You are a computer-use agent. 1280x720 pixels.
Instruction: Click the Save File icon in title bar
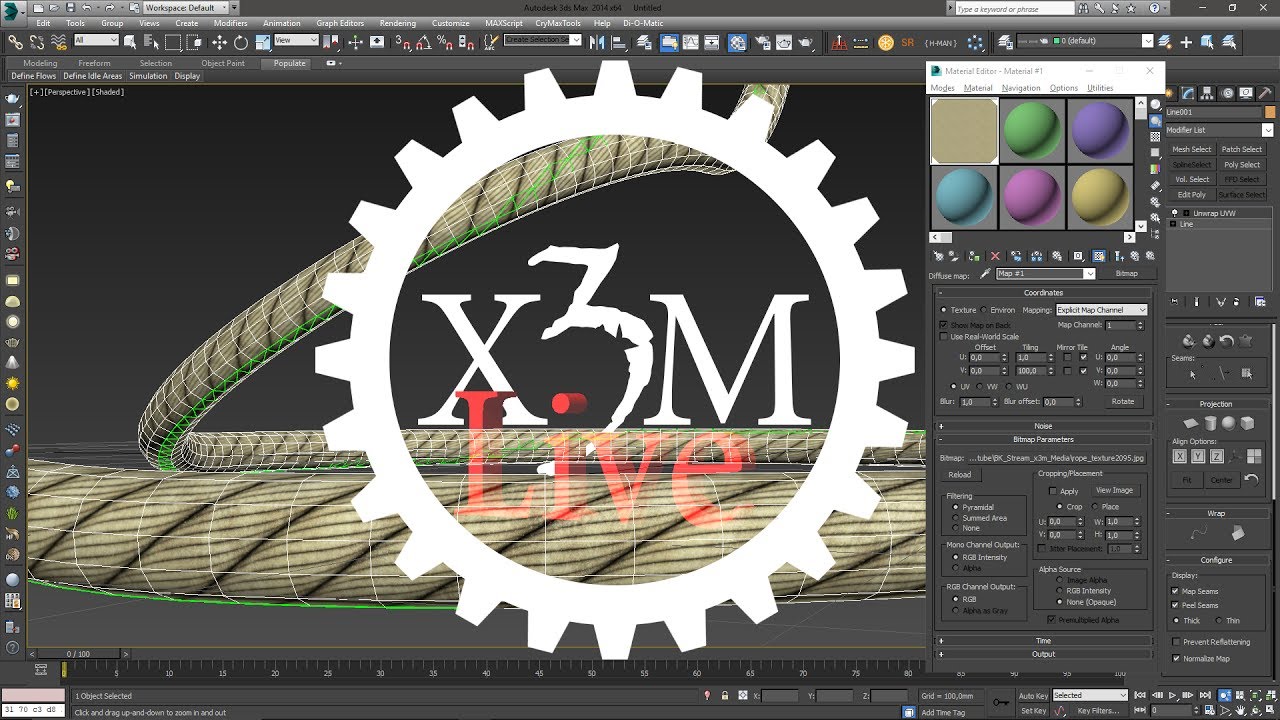(x=69, y=7)
